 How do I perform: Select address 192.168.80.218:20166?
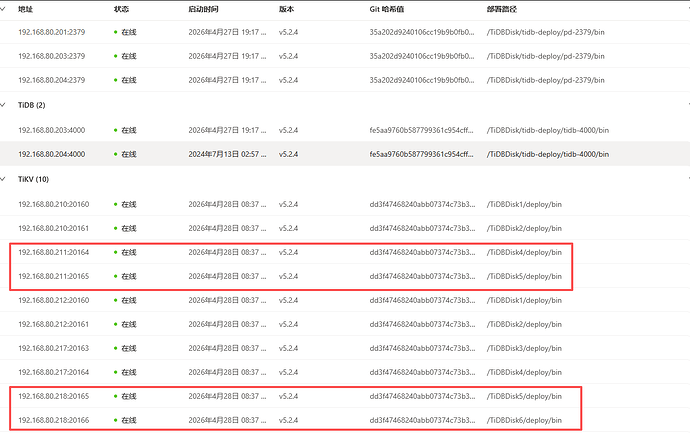(53, 420)
